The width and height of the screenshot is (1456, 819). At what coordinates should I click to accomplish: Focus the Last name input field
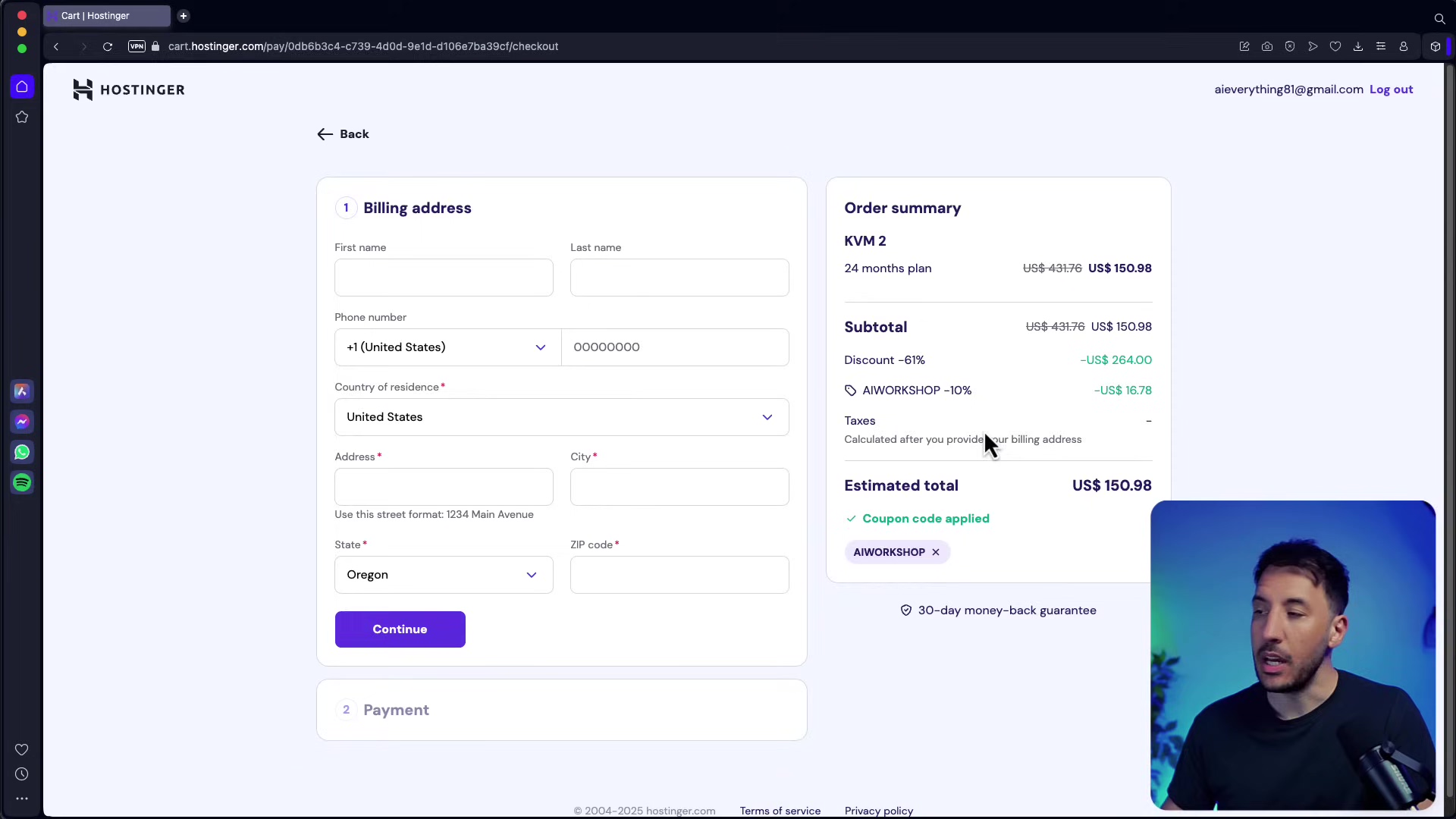point(679,278)
